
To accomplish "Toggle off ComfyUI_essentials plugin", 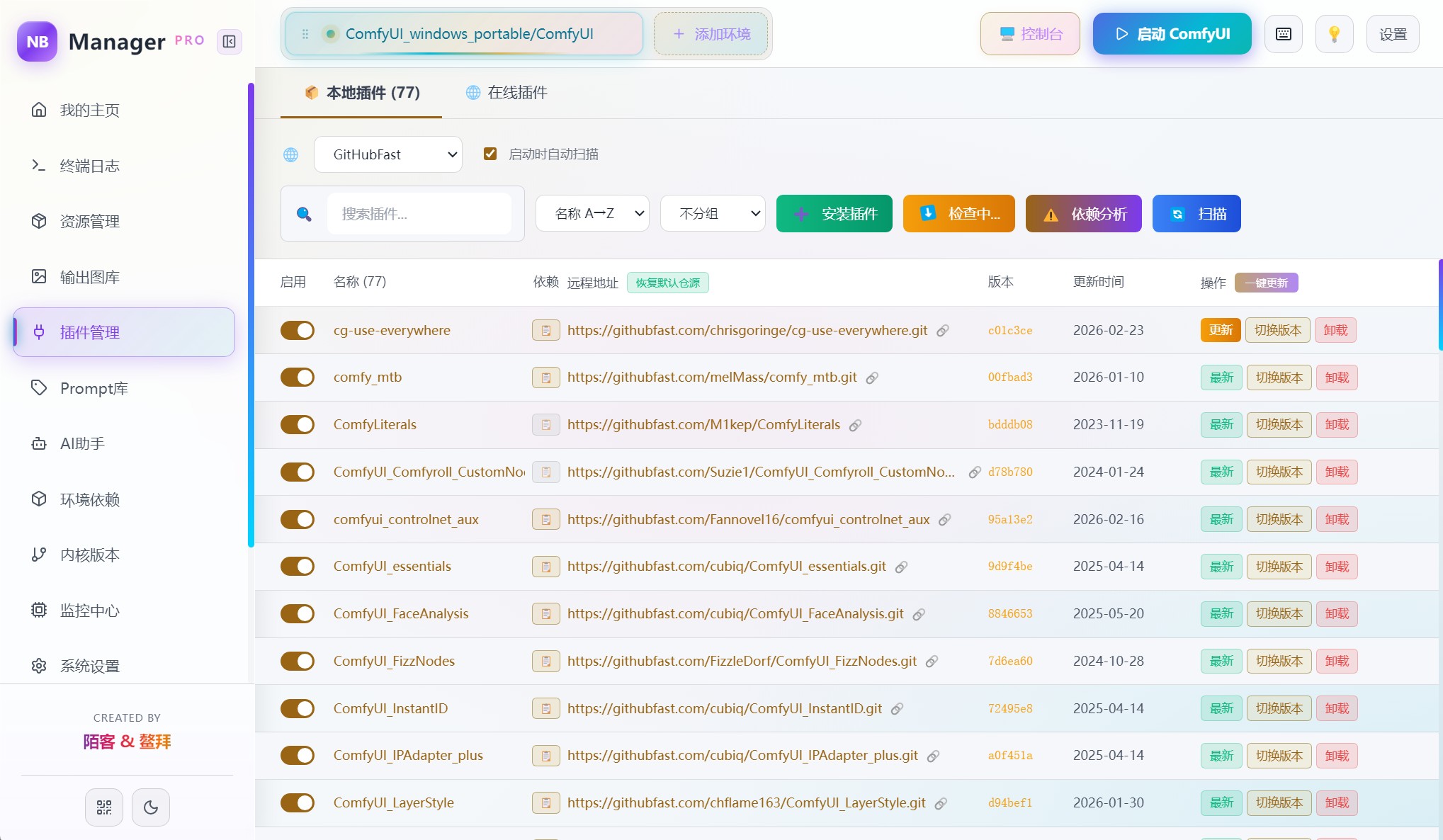I will click(298, 566).
